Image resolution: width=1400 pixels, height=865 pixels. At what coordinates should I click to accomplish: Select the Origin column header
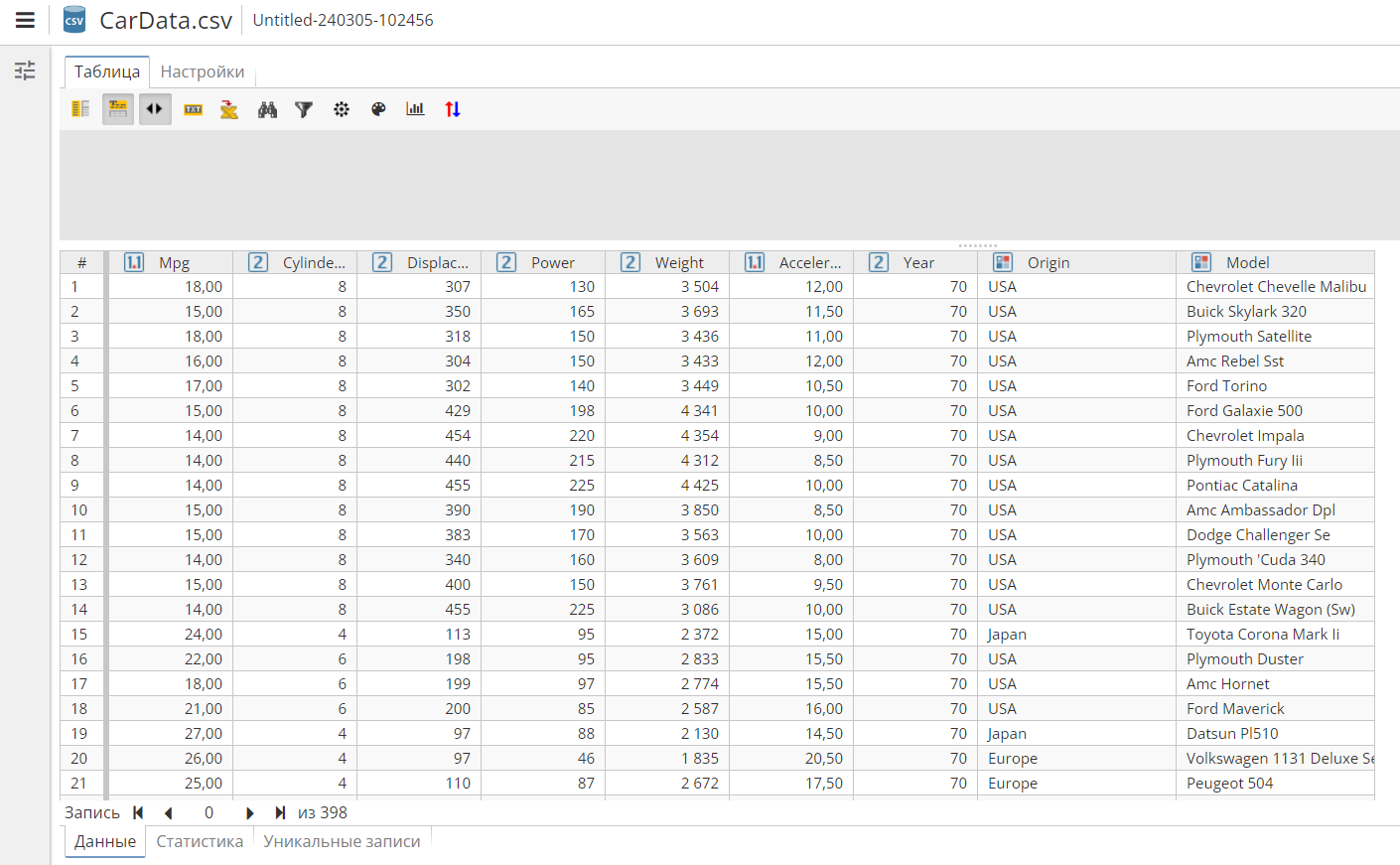tap(1077, 262)
